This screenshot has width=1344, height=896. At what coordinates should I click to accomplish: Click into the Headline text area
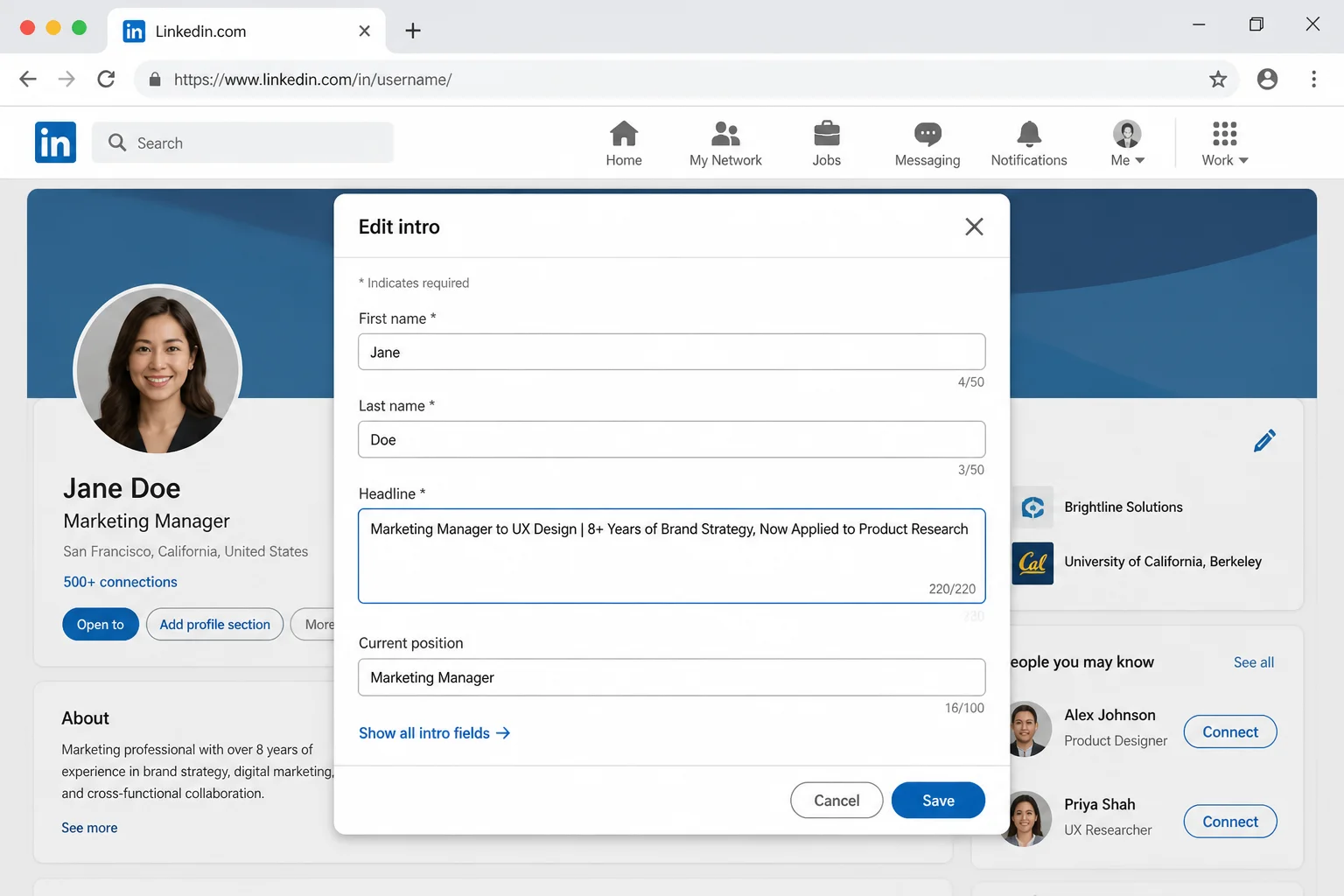click(x=672, y=556)
